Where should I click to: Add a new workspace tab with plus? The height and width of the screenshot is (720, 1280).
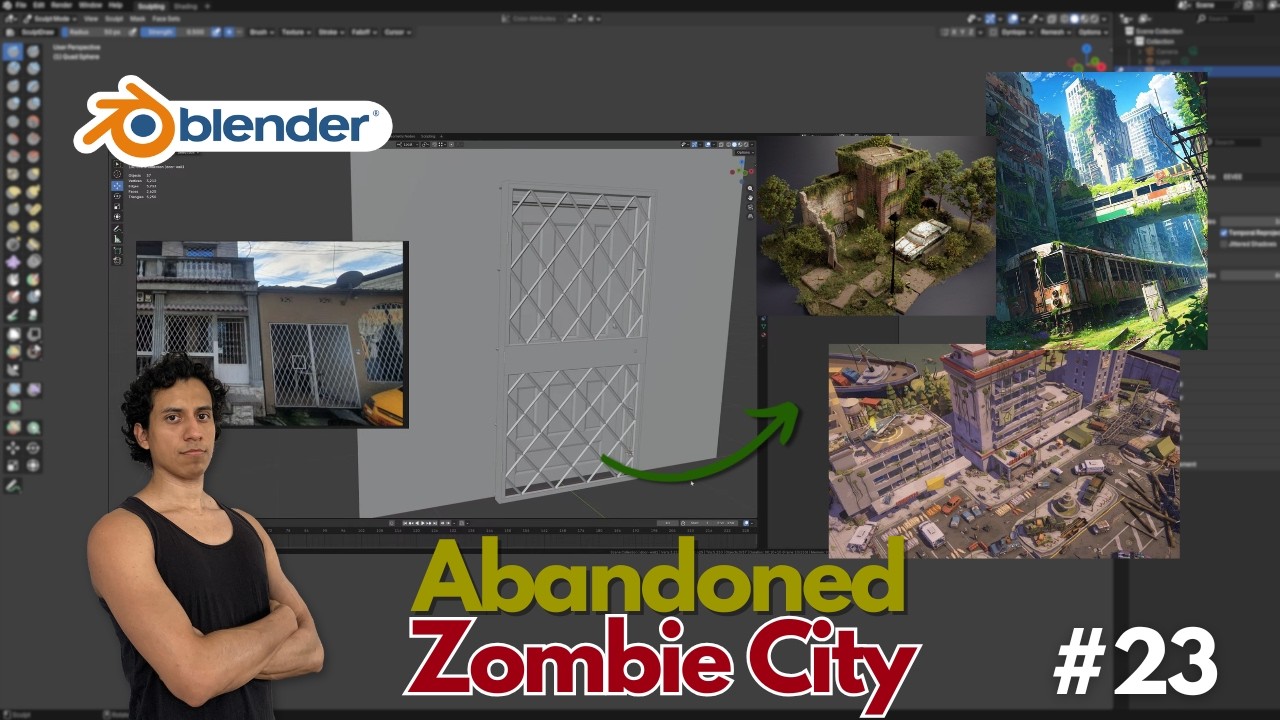click(207, 6)
